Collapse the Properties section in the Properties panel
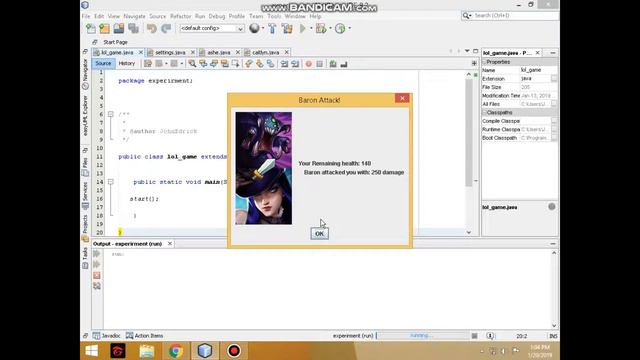640x360 pixels. 484,62
